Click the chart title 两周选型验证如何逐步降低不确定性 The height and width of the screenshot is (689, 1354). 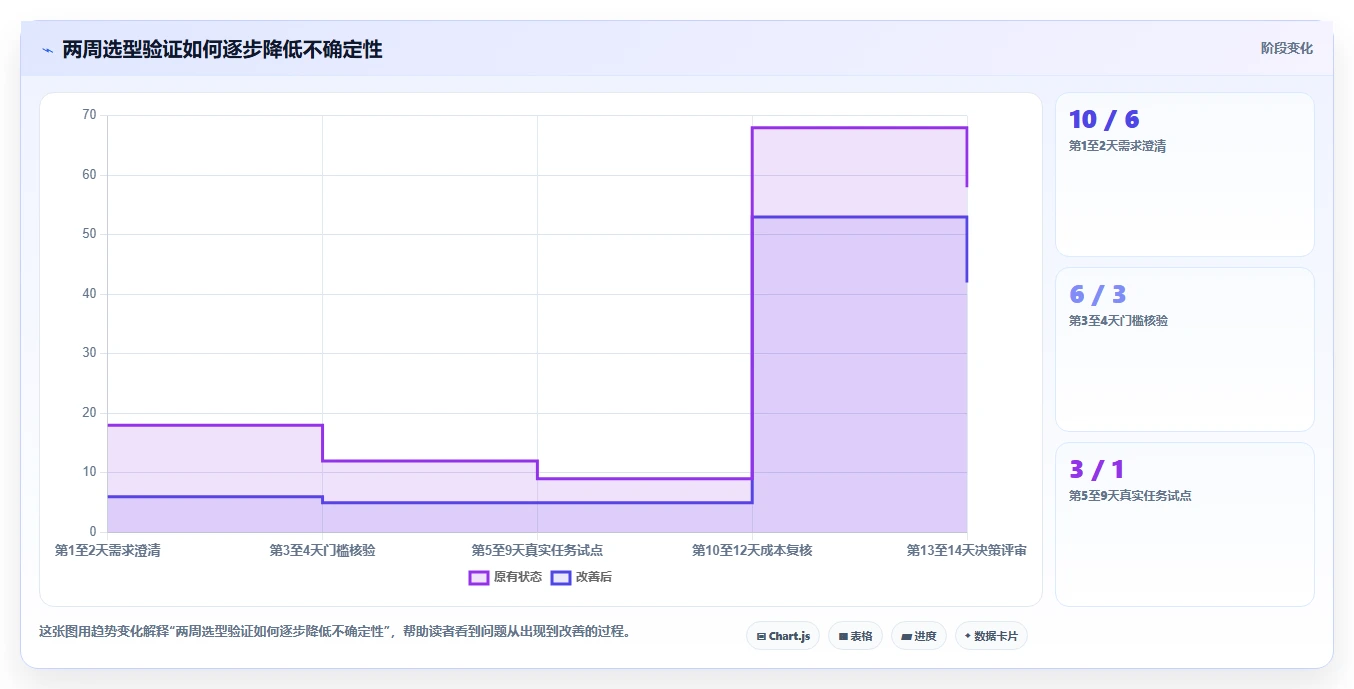click(222, 49)
